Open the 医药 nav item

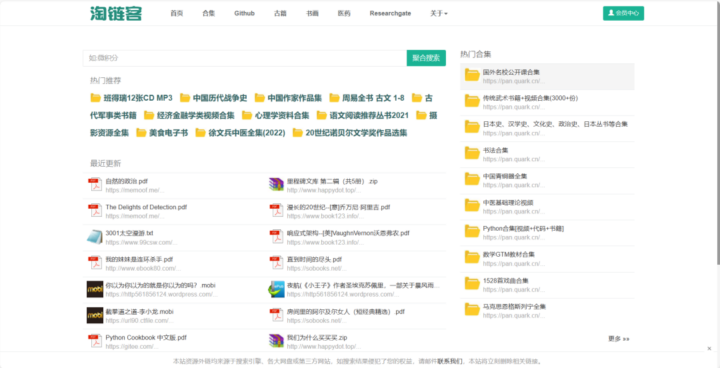[344, 13]
